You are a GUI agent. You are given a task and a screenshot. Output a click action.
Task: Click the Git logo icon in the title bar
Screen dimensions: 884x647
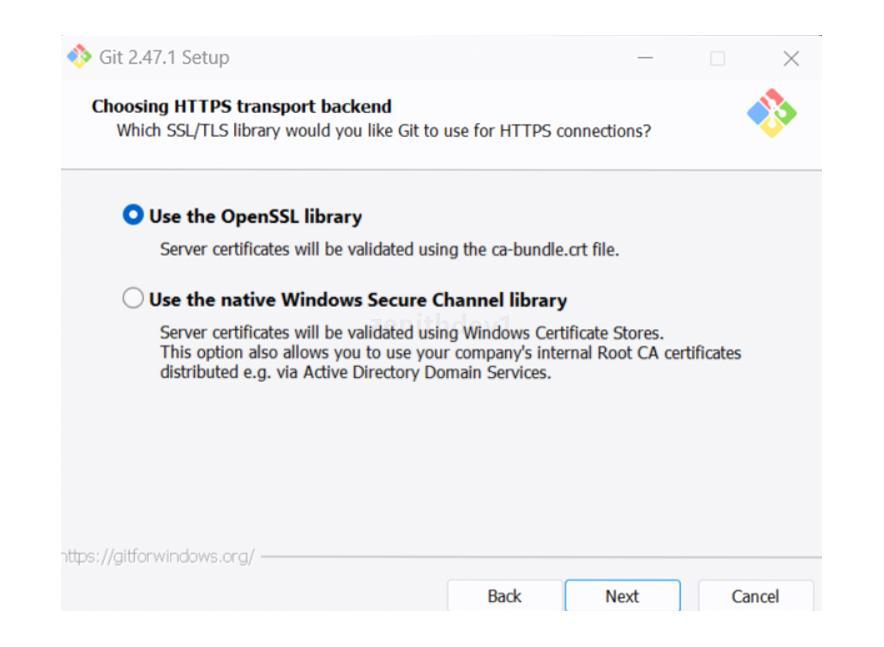[x=79, y=56]
